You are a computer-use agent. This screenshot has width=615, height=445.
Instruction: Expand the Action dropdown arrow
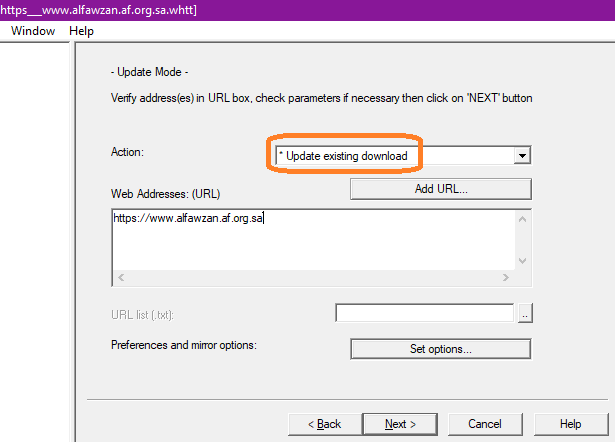(x=521, y=156)
